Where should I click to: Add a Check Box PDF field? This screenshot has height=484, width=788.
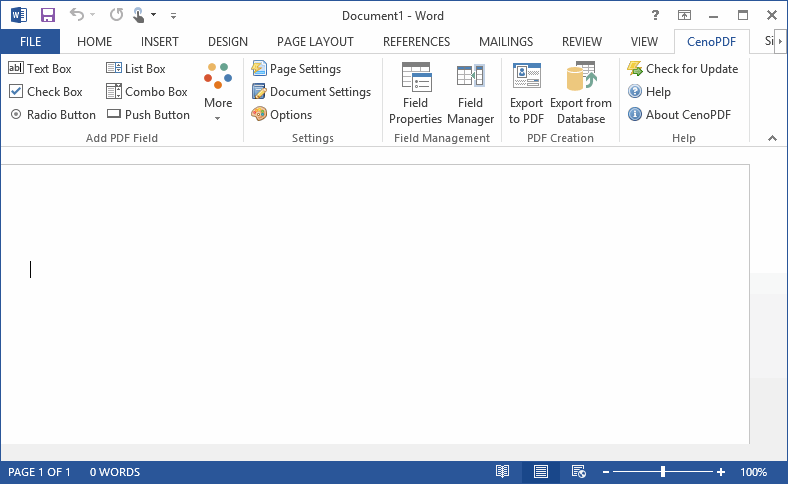46,91
